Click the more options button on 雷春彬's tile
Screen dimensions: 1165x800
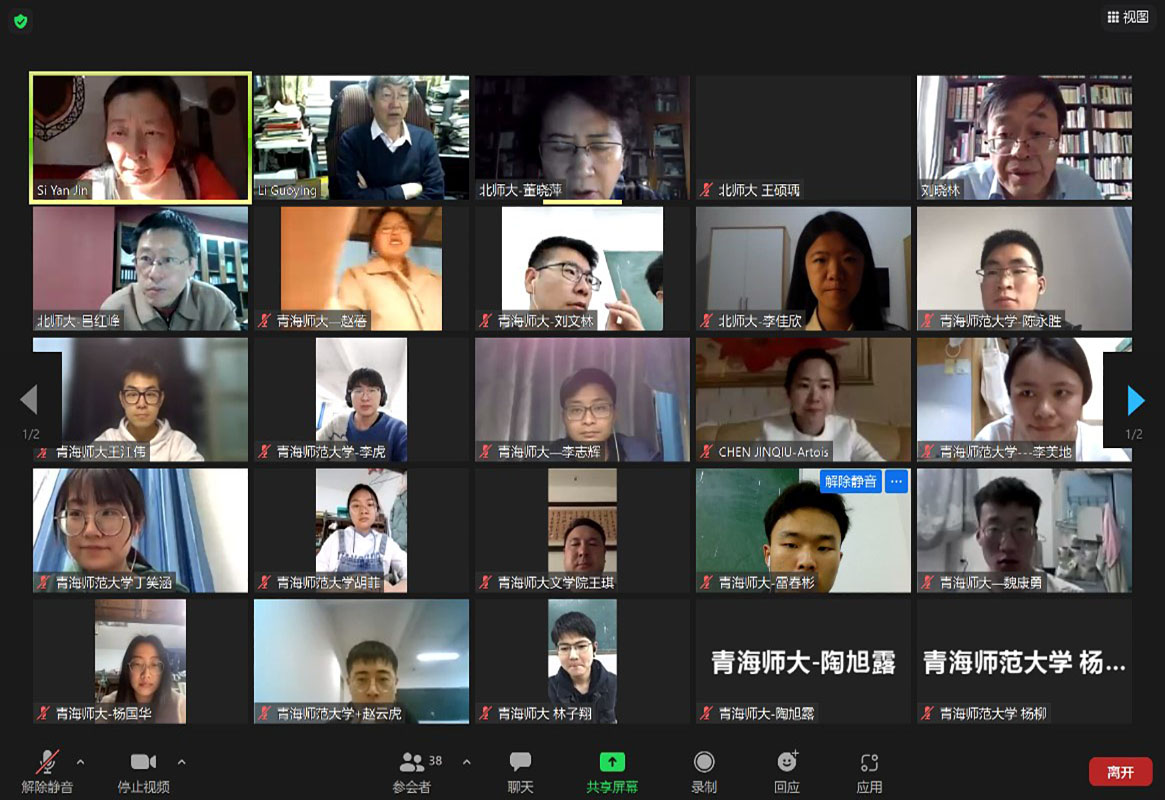(x=896, y=482)
